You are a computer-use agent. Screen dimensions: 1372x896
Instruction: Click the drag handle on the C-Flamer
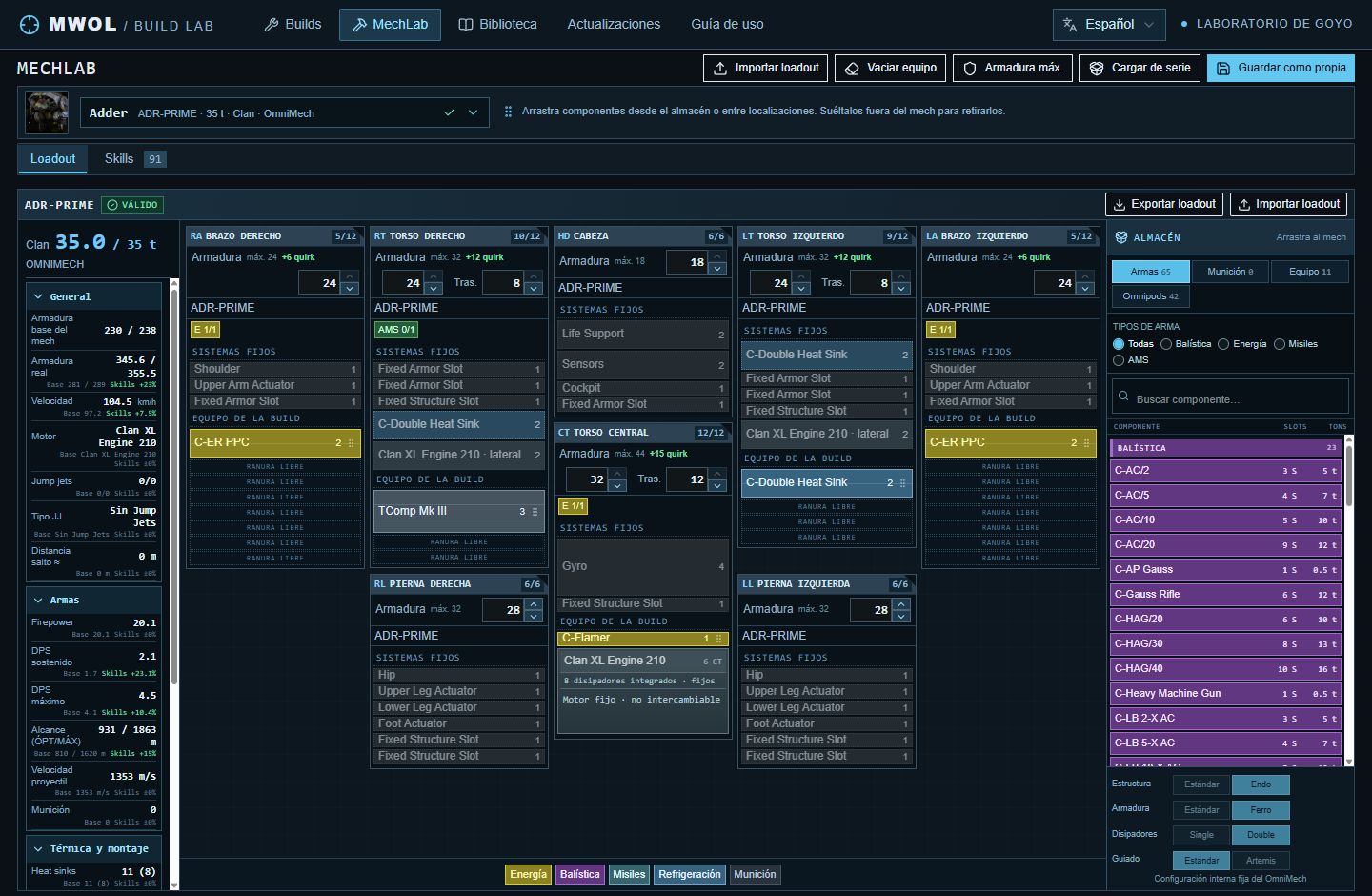pos(719,639)
